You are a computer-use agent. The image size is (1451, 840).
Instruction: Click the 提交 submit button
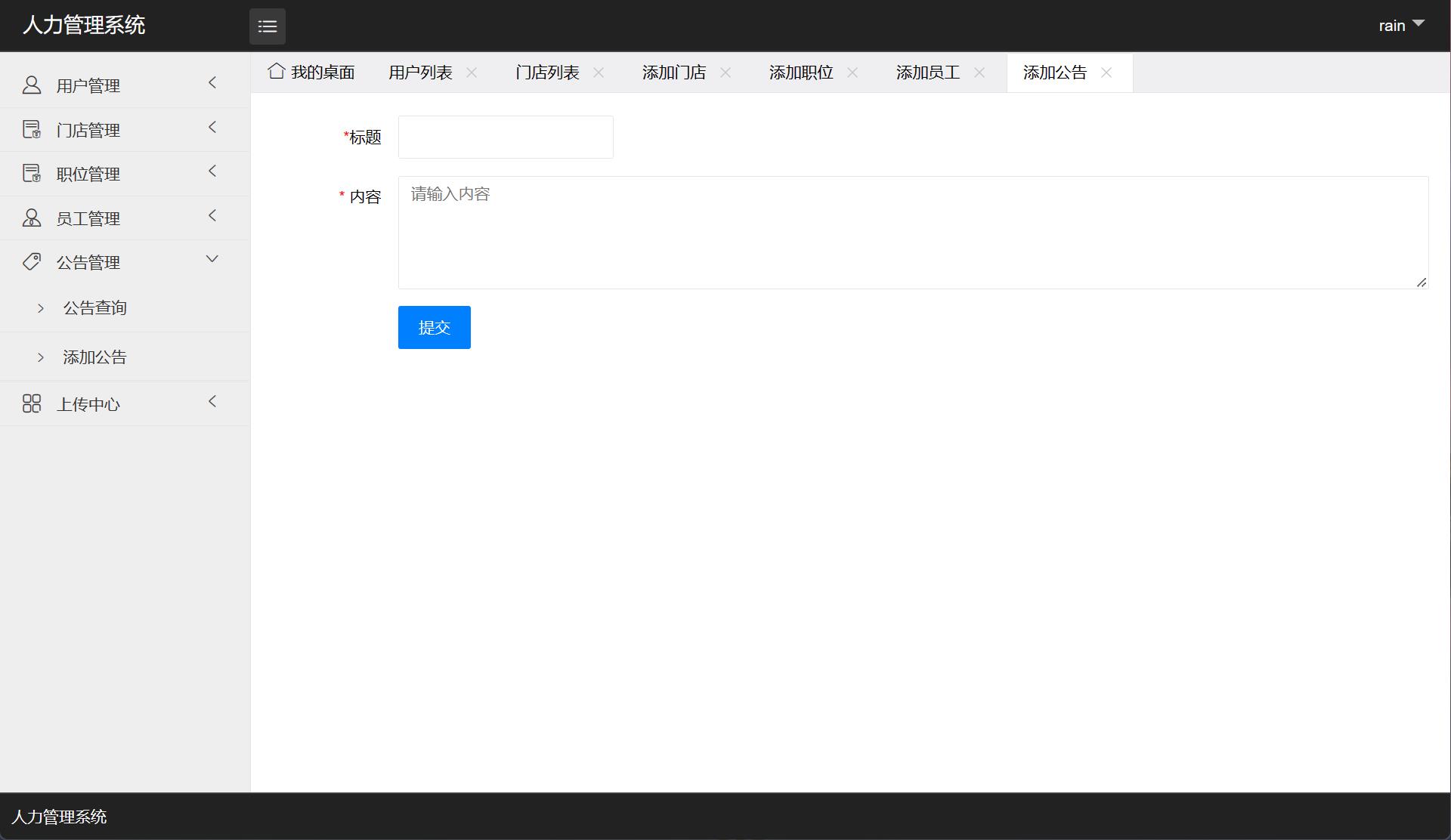434,327
